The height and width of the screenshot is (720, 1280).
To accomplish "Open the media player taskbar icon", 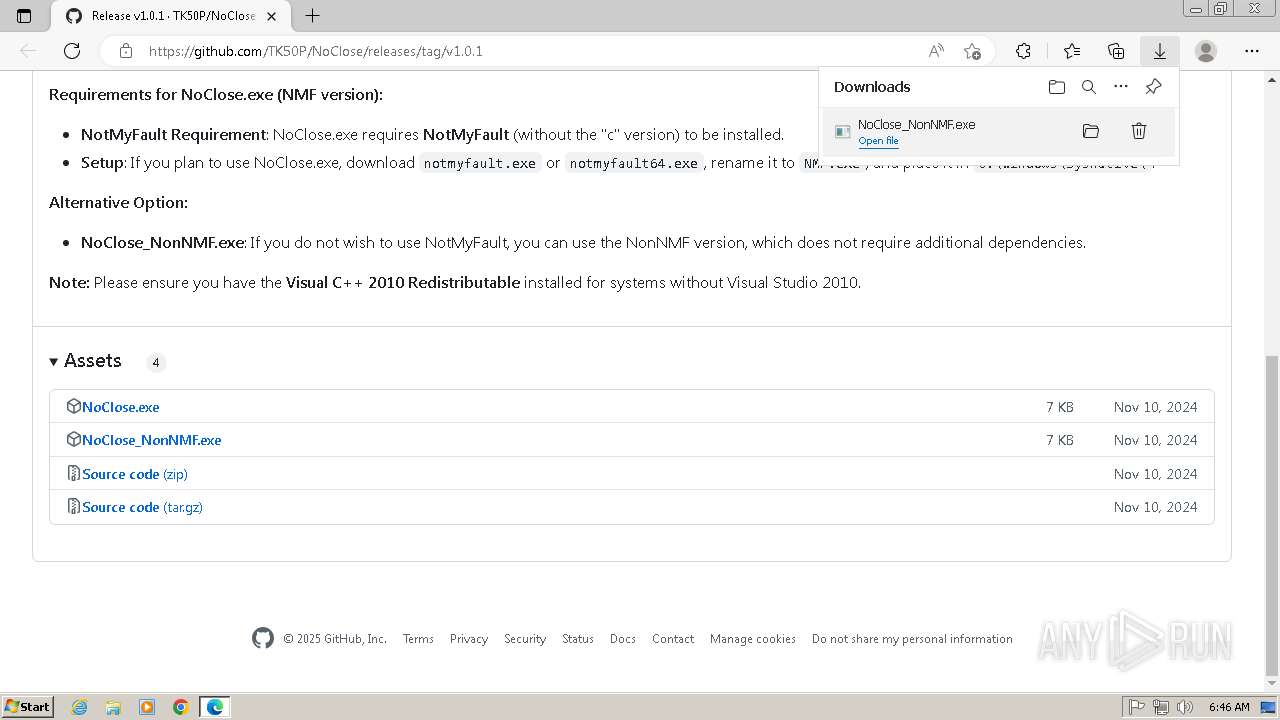I will pos(147,707).
